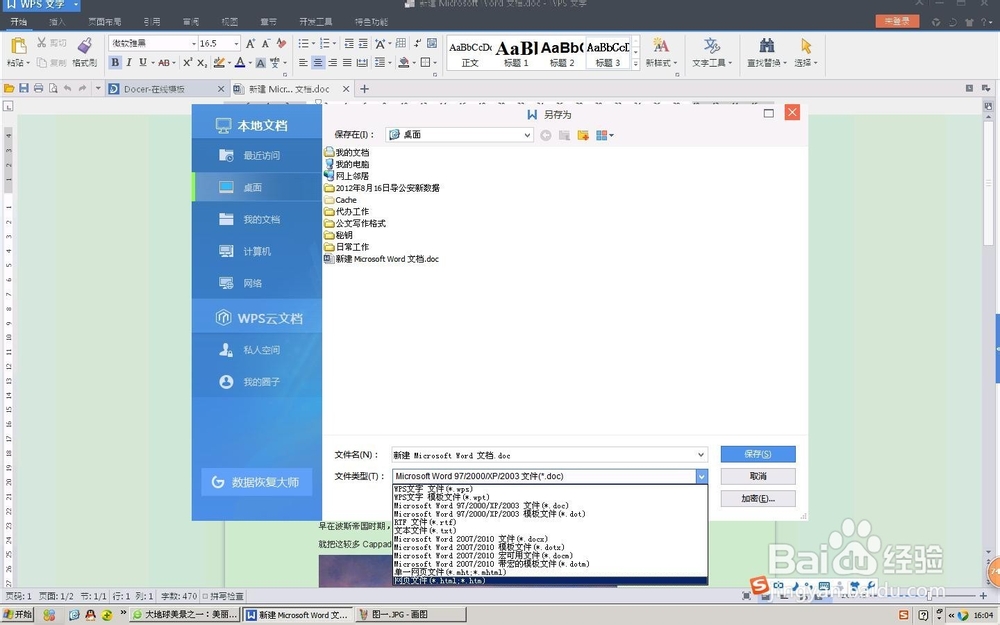The height and width of the screenshot is (625, 1000).
Task: Open the 插入 ribbon tab
Action: tap(57, 22)
